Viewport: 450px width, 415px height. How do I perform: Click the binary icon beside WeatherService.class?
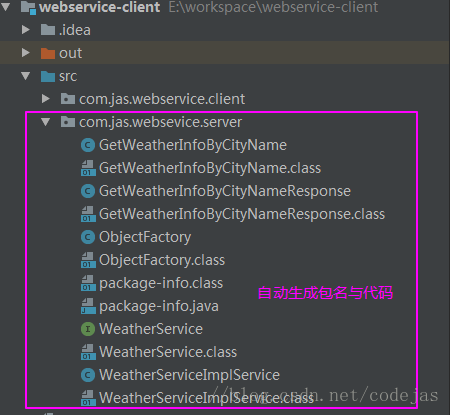point(88,352)
